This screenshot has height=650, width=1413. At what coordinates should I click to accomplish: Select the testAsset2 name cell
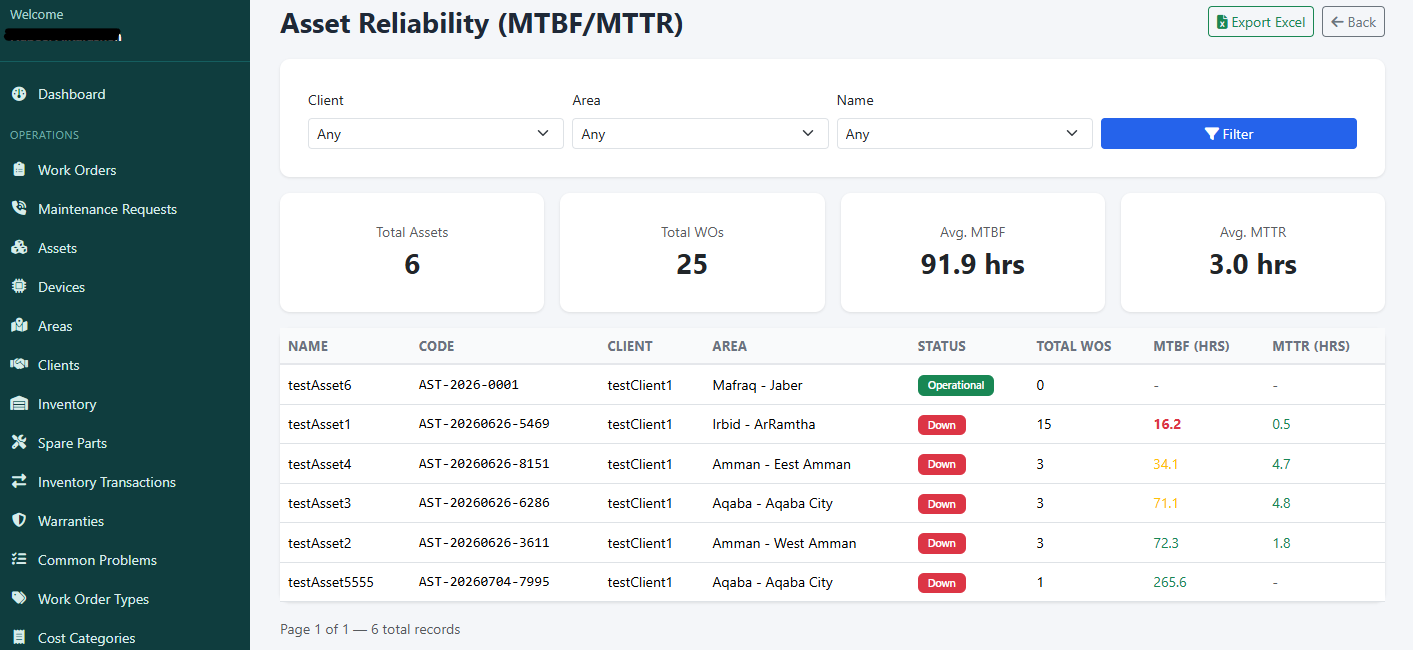[320, 543]
